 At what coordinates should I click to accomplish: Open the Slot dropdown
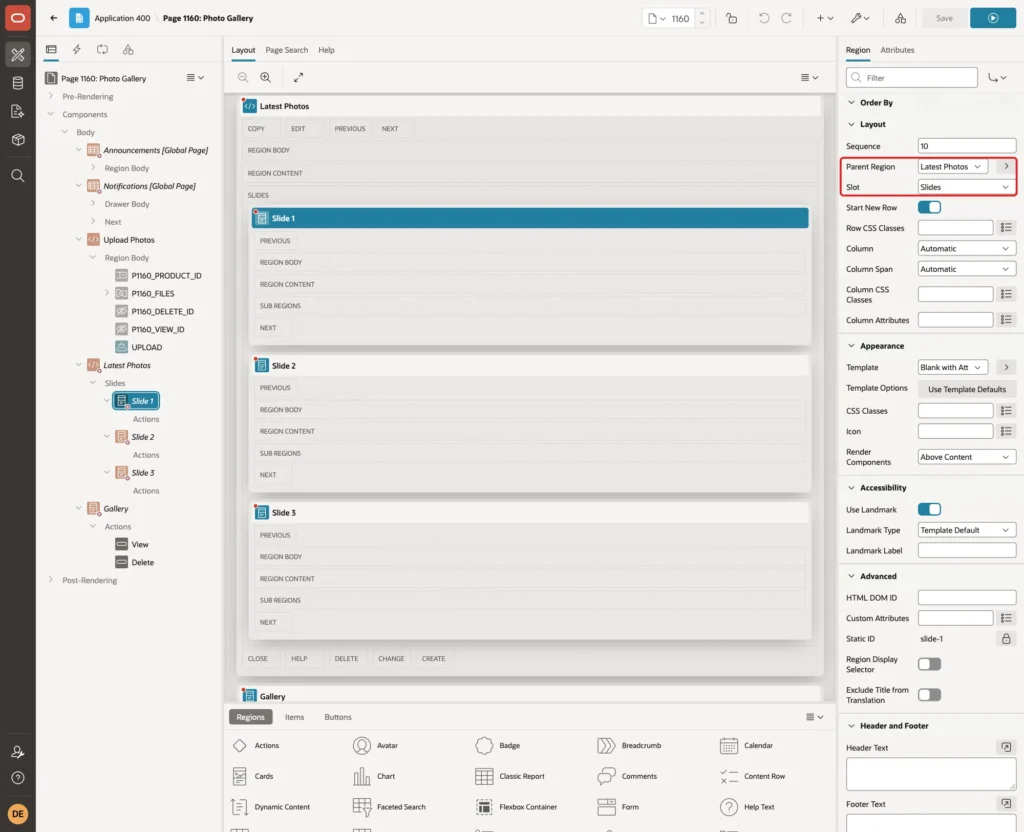tap(967, 187)
